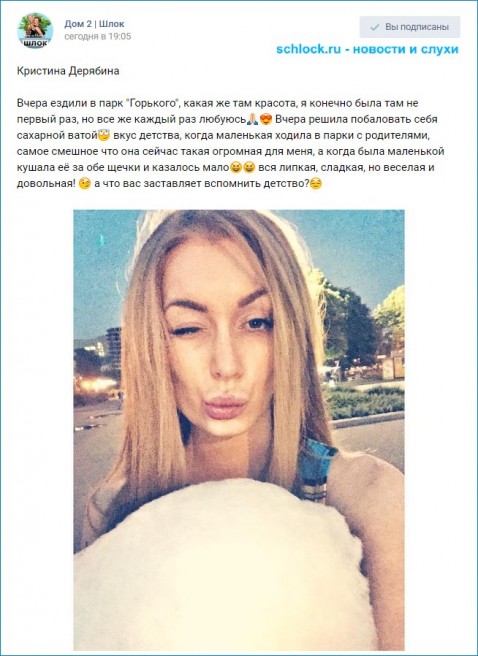
Task: Open the post timestamp сегодня в 19:05
Action: (97, 37)
